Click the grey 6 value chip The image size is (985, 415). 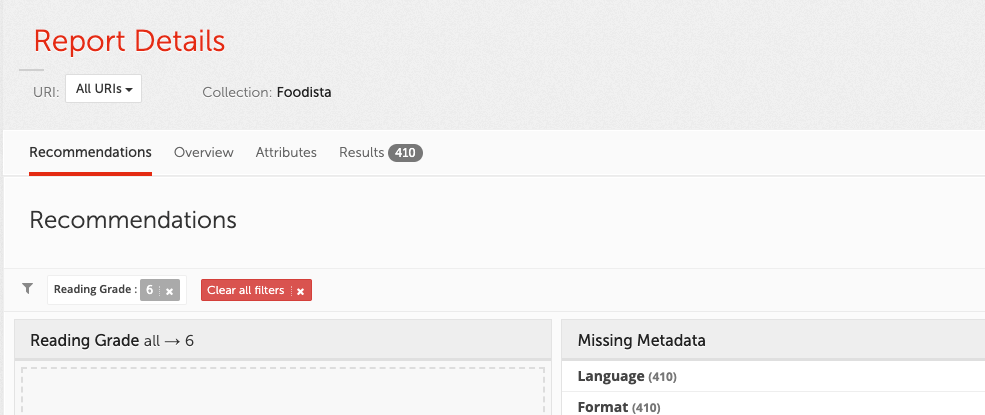pos(150,290)
